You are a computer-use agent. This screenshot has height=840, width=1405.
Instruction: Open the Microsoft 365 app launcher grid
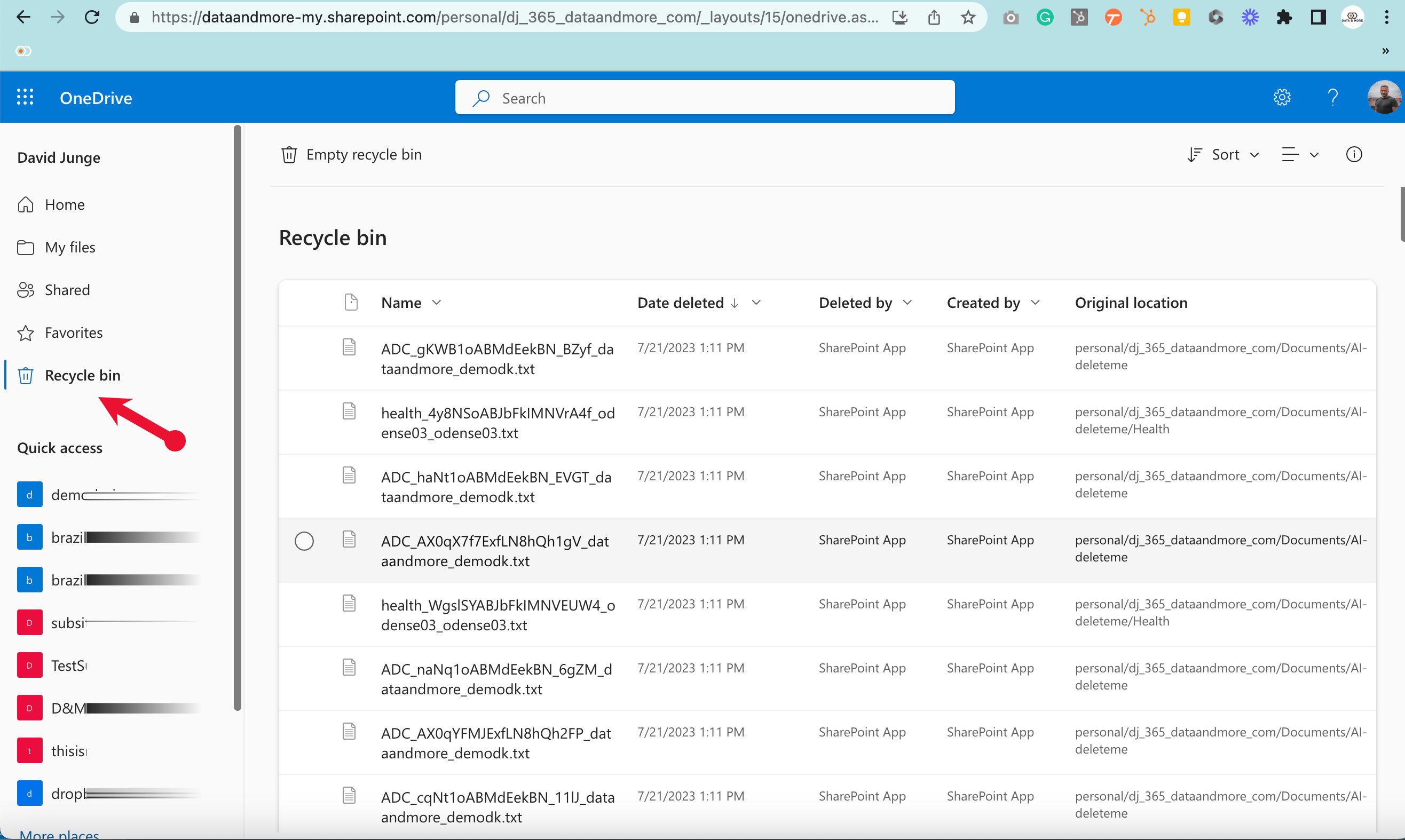point(25,97)
